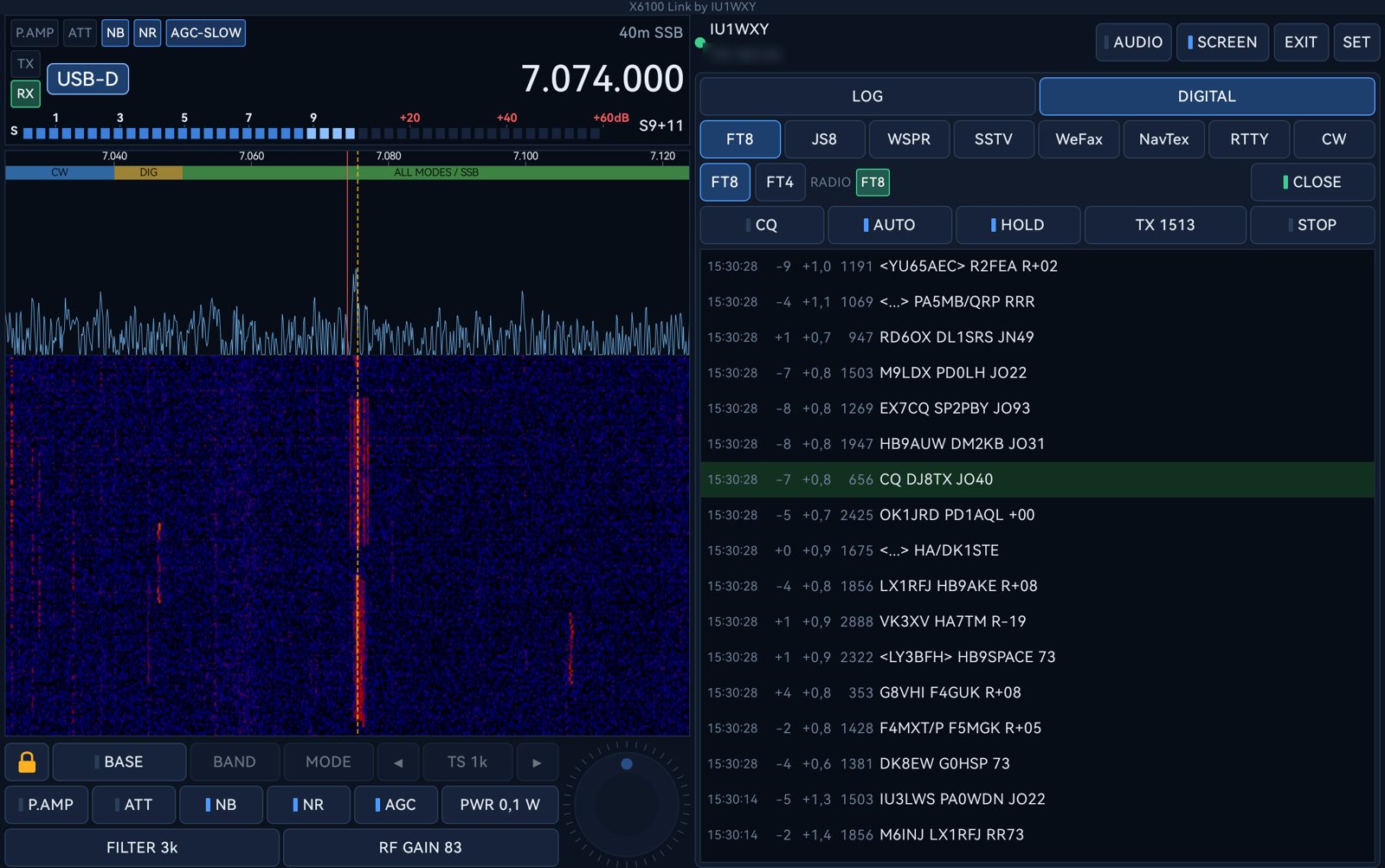The image size is (1385, 868).
Task: Select the RD6OX DL1SRS JN49 message
Action: 1037,338
